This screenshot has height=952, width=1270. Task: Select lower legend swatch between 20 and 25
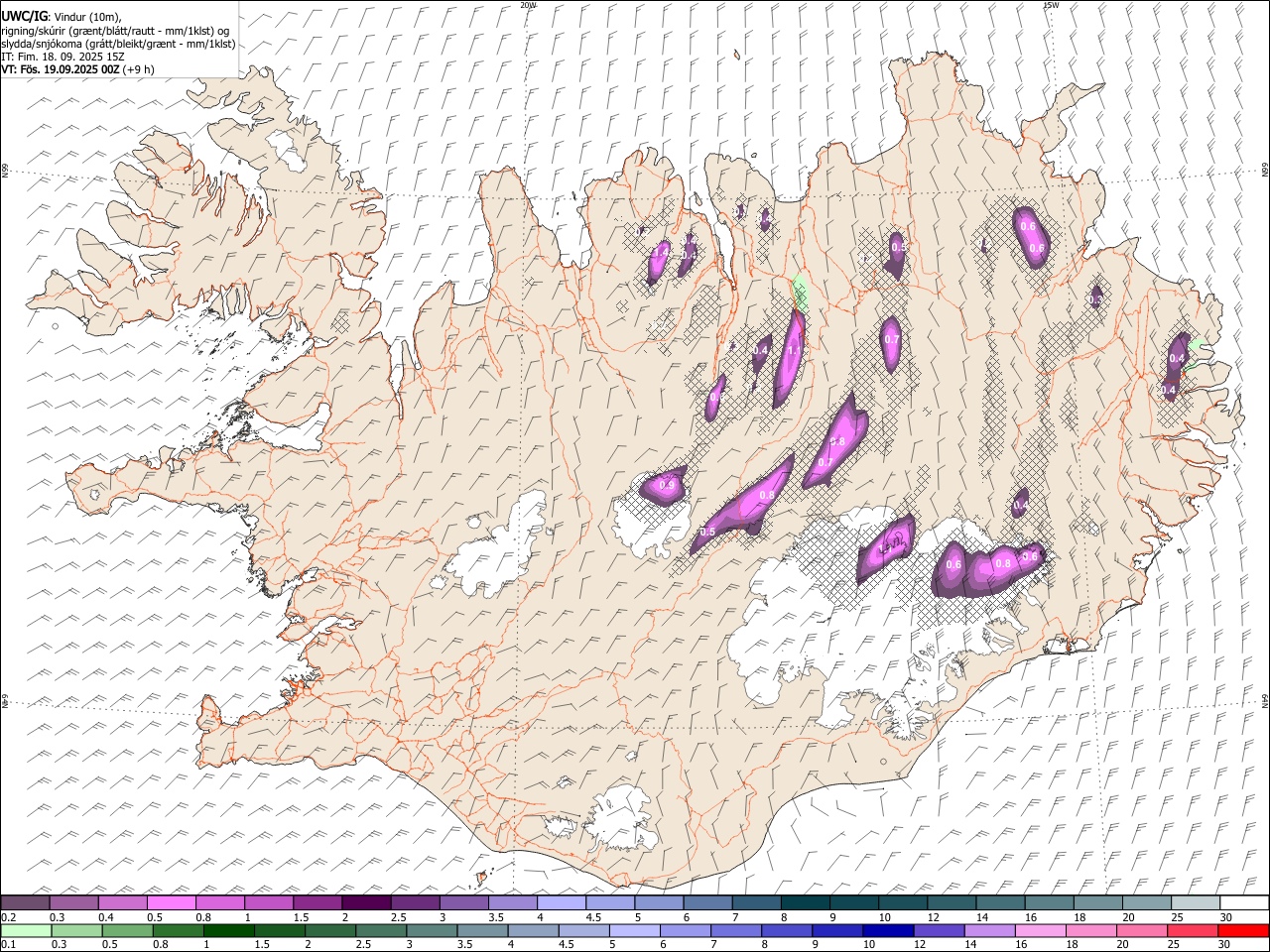(1141, 930)
